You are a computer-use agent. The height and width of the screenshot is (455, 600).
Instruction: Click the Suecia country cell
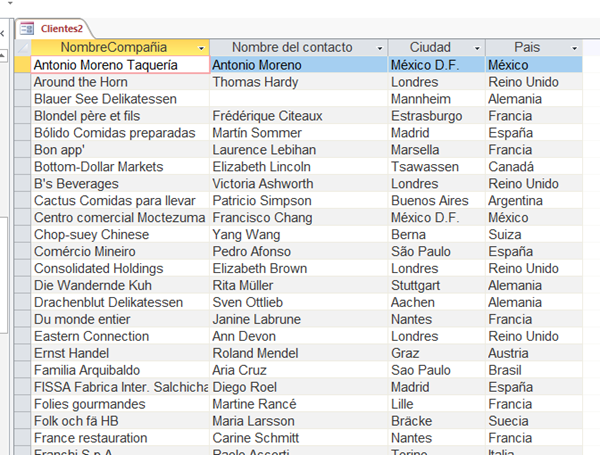[534, 421]
